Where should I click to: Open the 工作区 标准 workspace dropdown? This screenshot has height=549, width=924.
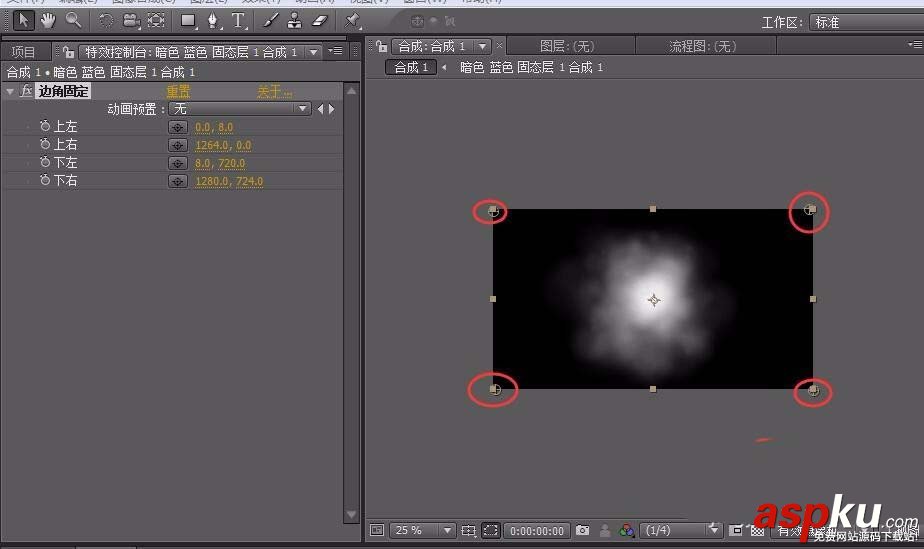[866, 22]
